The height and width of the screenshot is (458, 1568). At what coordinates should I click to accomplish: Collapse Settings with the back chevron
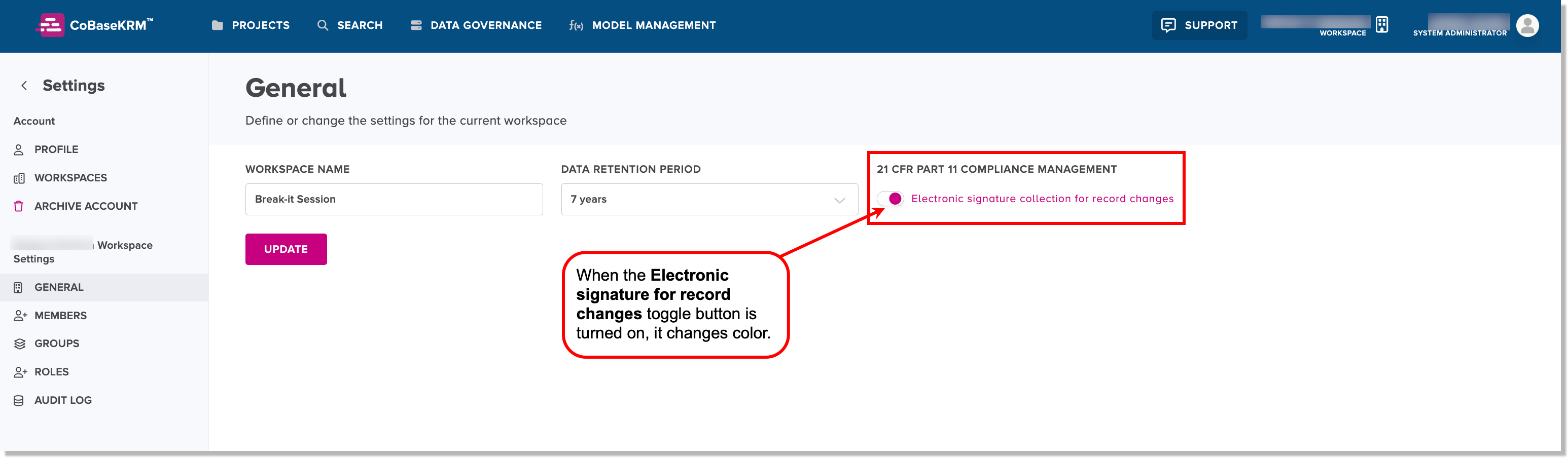click(x=24, y=85)
